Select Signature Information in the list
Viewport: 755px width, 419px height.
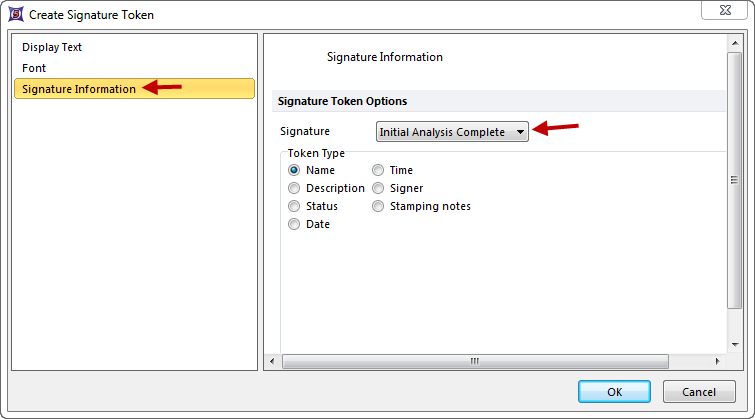[x=79, y=89]
